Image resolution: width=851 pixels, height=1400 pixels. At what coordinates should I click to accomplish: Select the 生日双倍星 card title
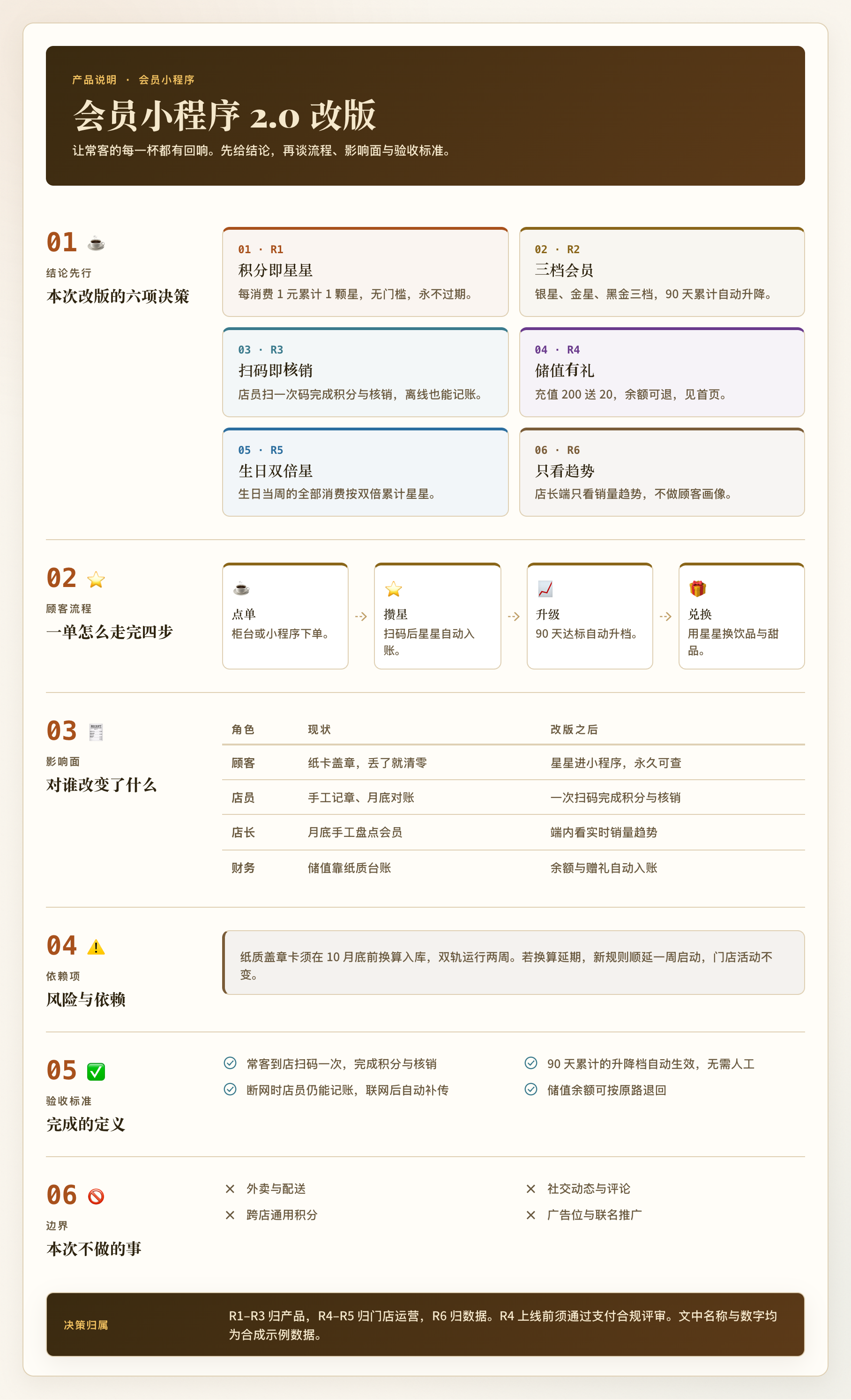(x=276, y=471)
